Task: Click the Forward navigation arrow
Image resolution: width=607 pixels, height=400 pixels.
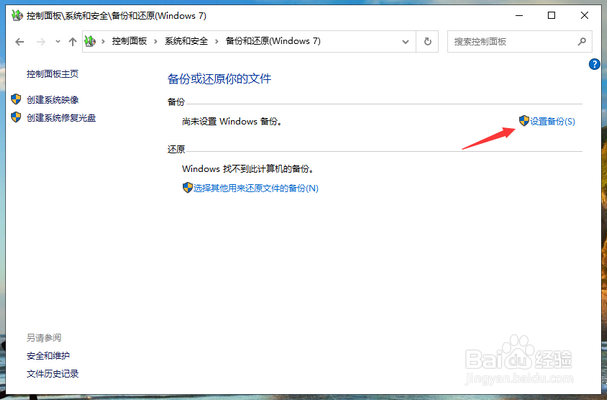Action: (41, 42)
